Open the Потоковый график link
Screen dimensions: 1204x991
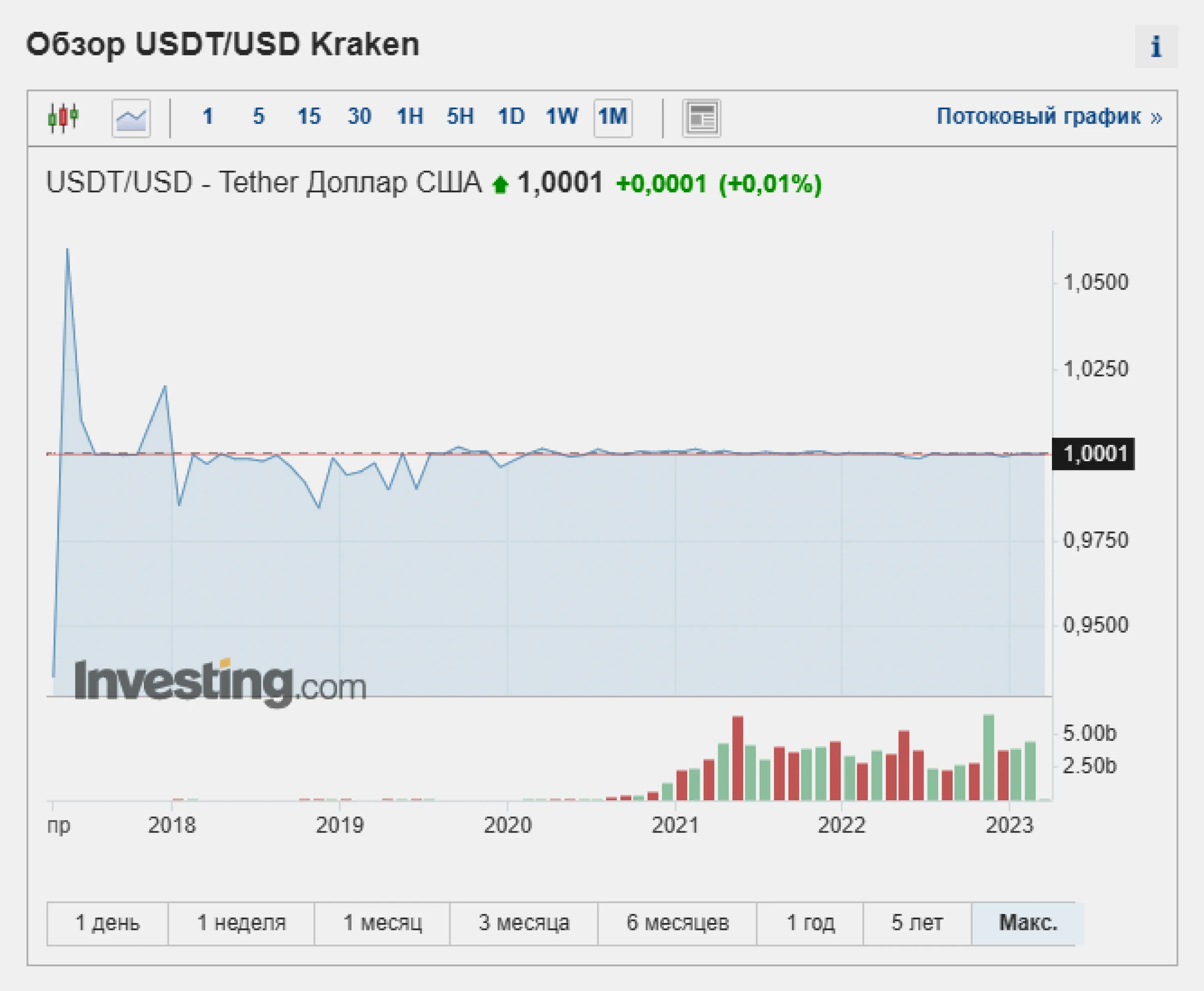[1049, 117]
